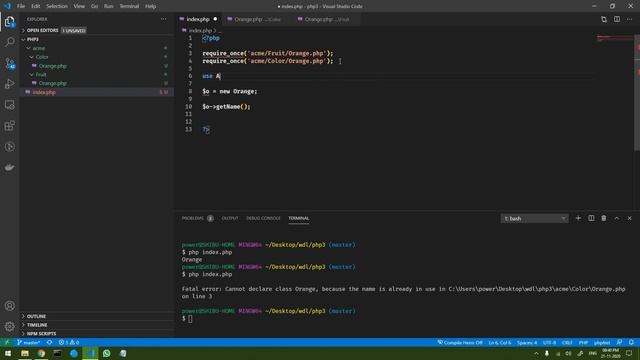
Task: Open the View menu
Action: pyautogui.click(x=79, y=6)
